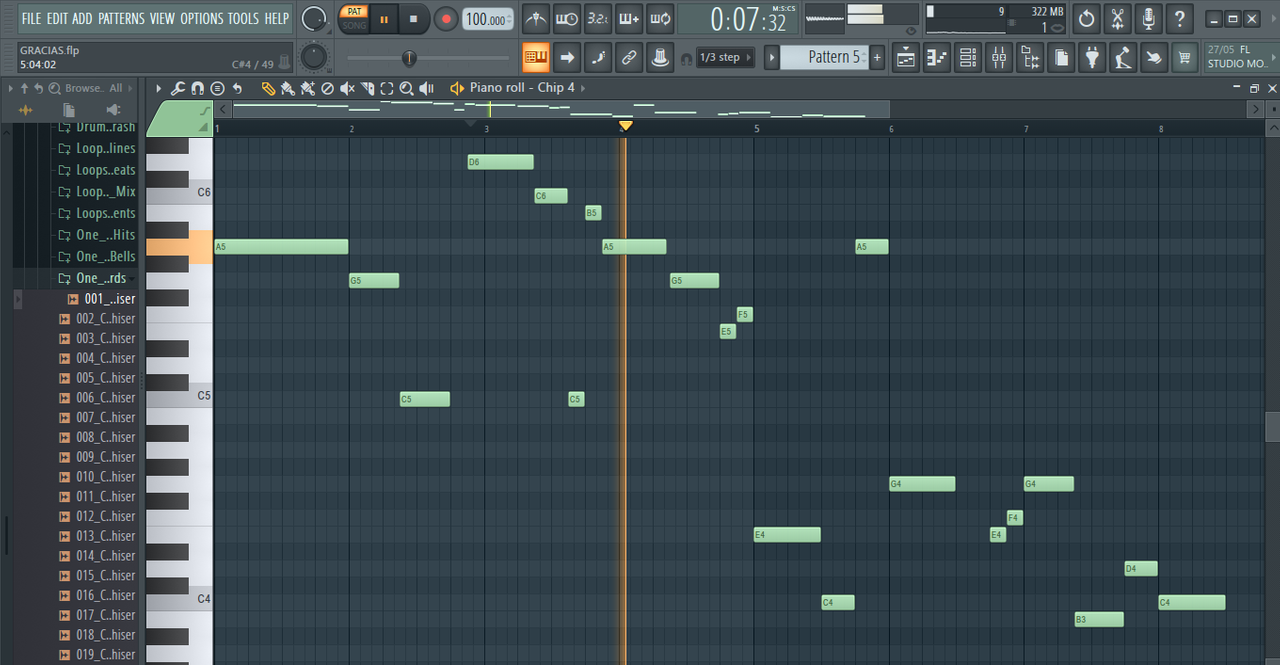
Task: Open piano roll options menu arrow
Action: coord(157,88)
